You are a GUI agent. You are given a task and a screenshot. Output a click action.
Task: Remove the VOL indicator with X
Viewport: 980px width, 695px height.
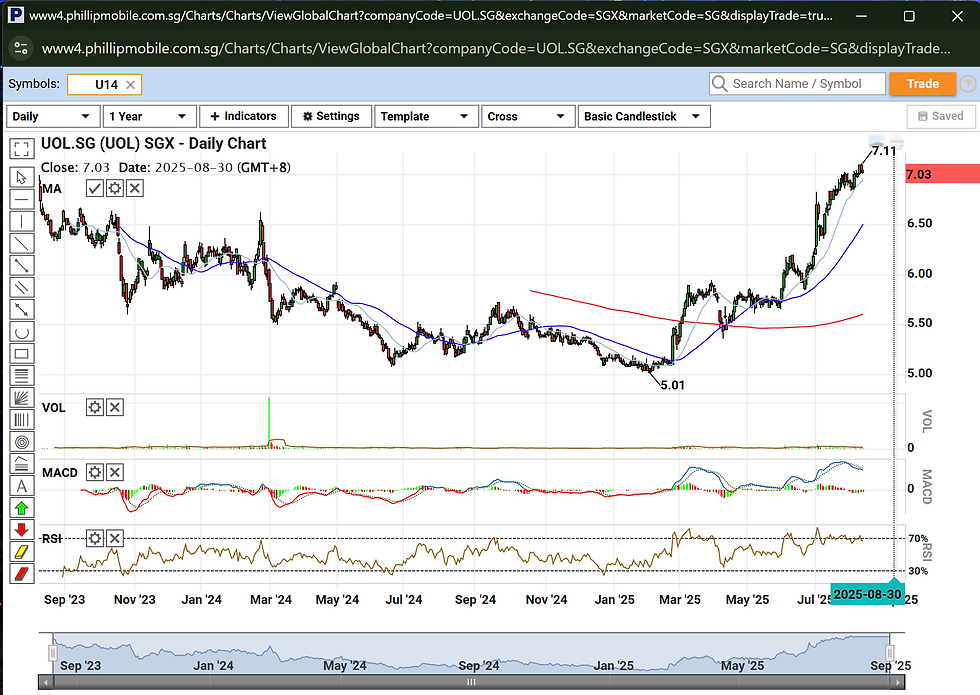(115, 407)
